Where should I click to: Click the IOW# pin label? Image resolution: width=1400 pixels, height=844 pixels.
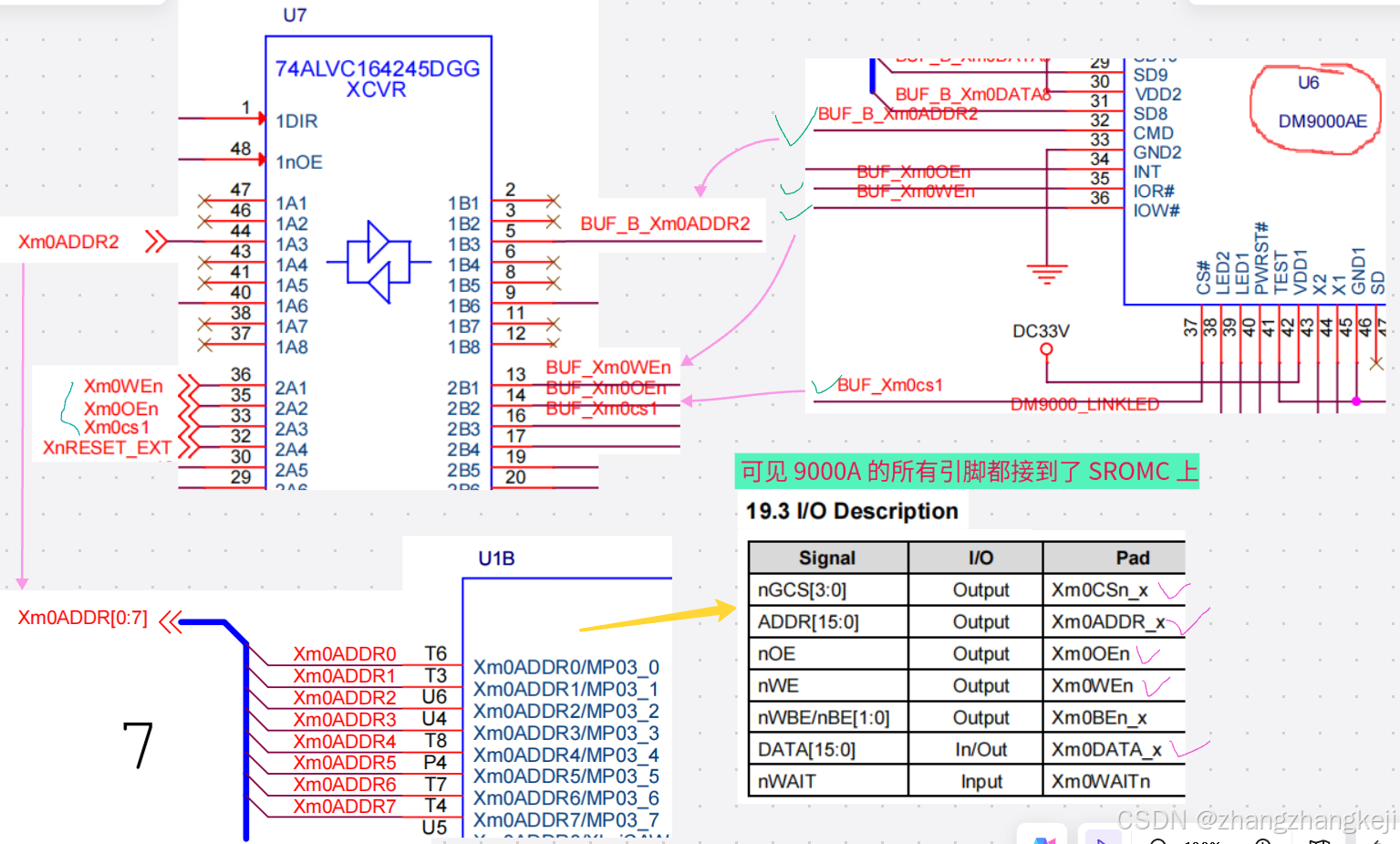1156,211
